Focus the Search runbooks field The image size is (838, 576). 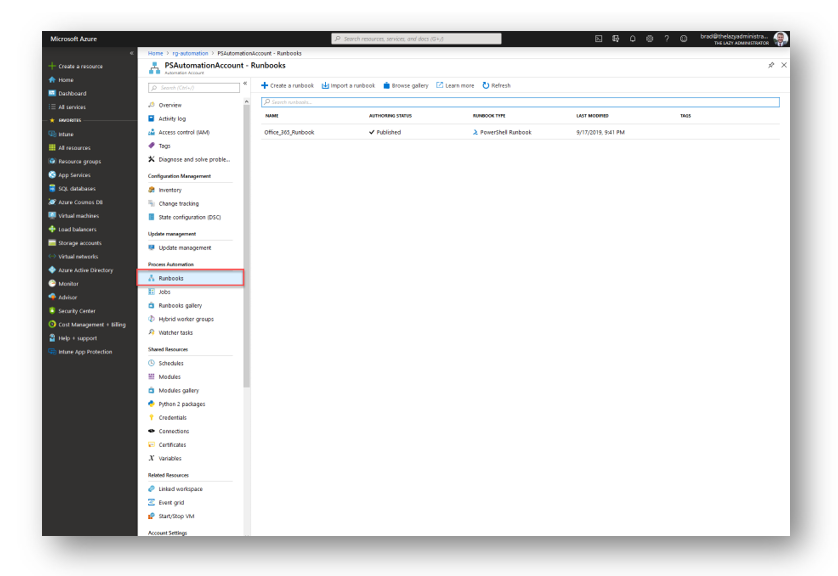520,102
